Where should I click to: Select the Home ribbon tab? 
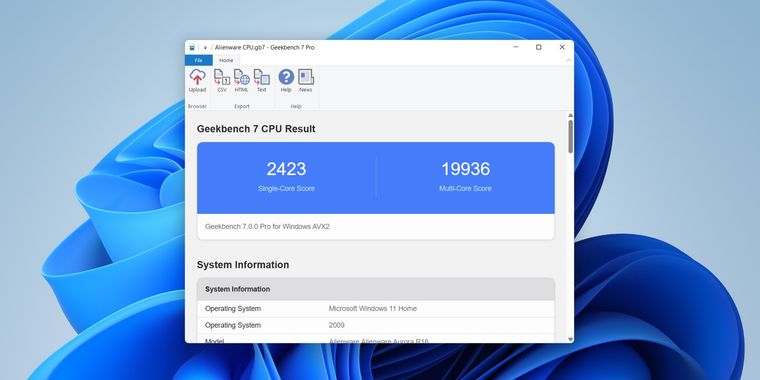pos(226,60)
